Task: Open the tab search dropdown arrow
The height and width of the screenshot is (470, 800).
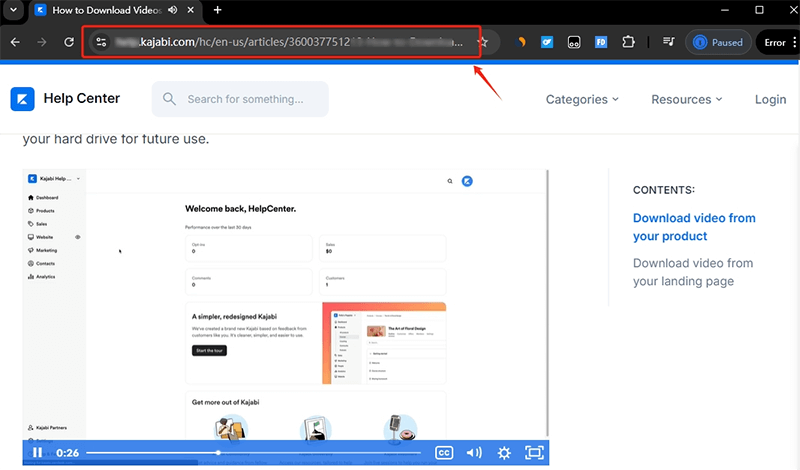Action: tap(13, 10)
